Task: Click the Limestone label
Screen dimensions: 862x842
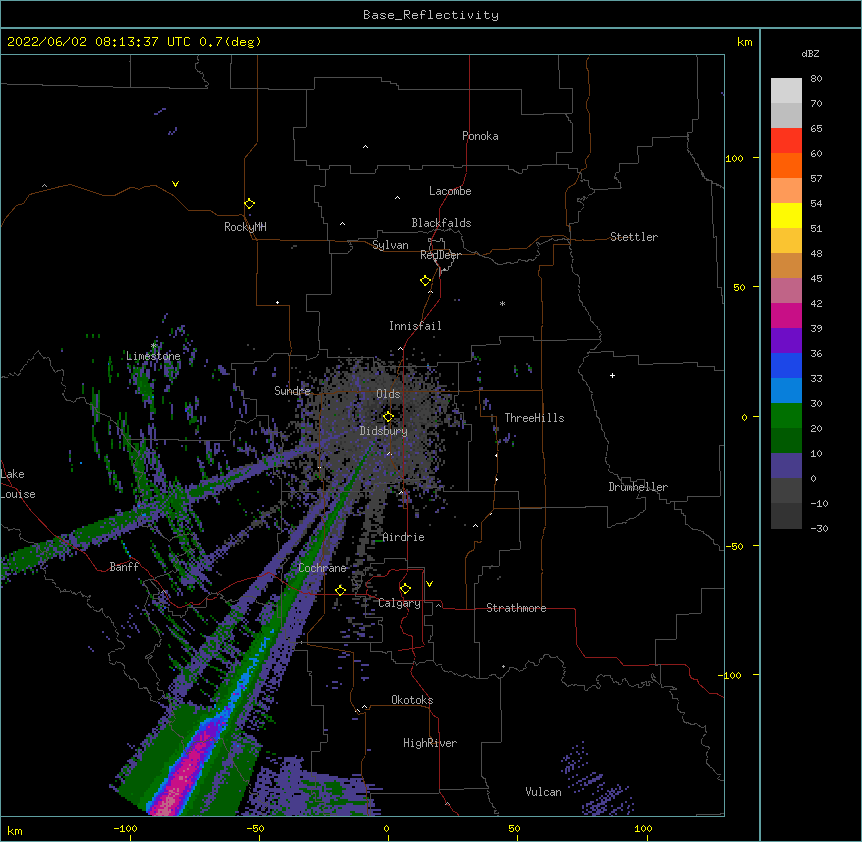Action: [153, 356]
